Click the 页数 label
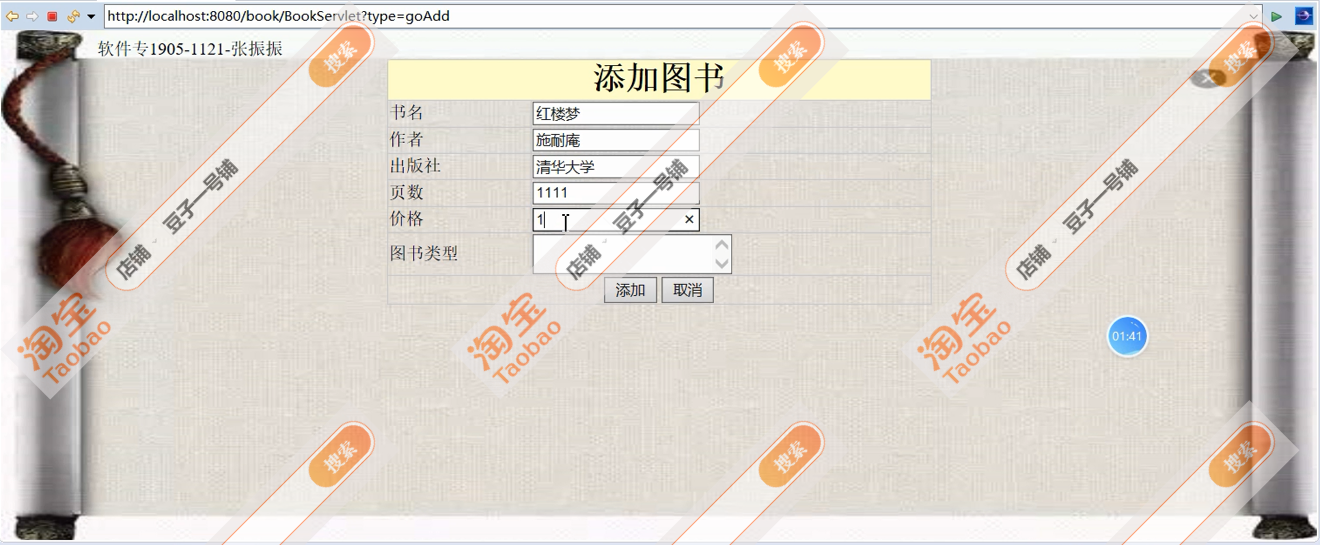The width and height of the screenshot is (1320, 545). click(407, 192)
